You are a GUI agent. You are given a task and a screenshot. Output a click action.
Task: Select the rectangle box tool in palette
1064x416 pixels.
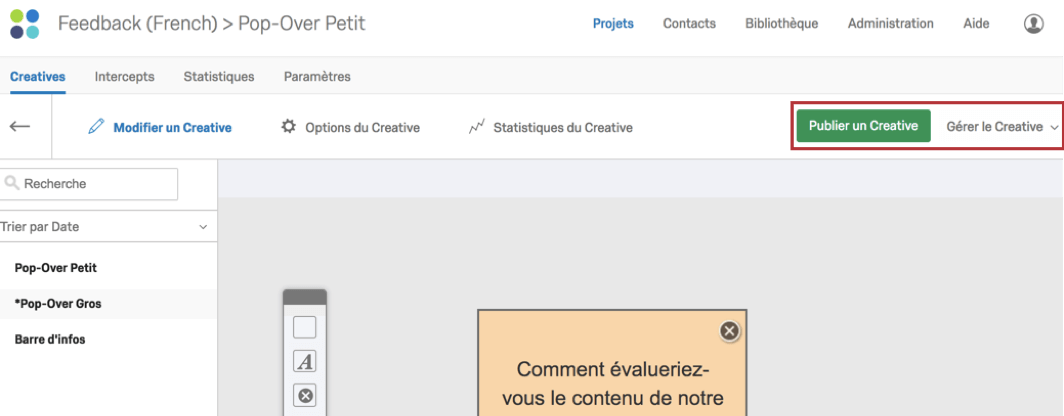pos(304,327)
